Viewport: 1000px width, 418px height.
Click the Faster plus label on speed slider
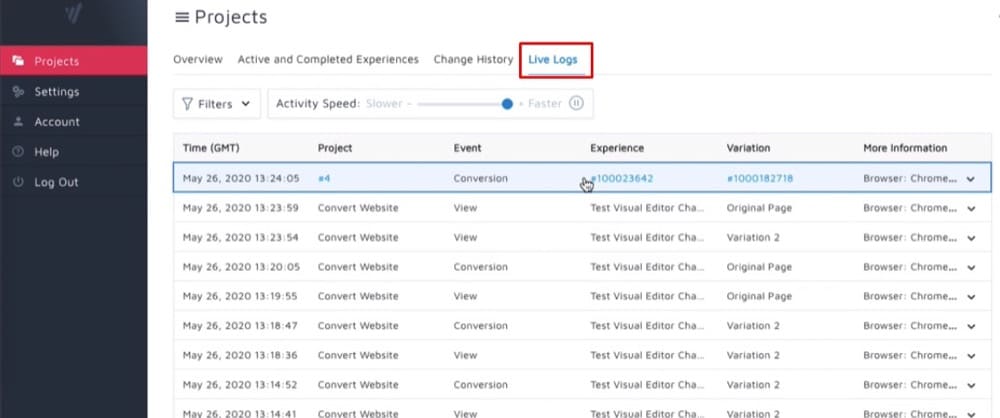(540, 103)
